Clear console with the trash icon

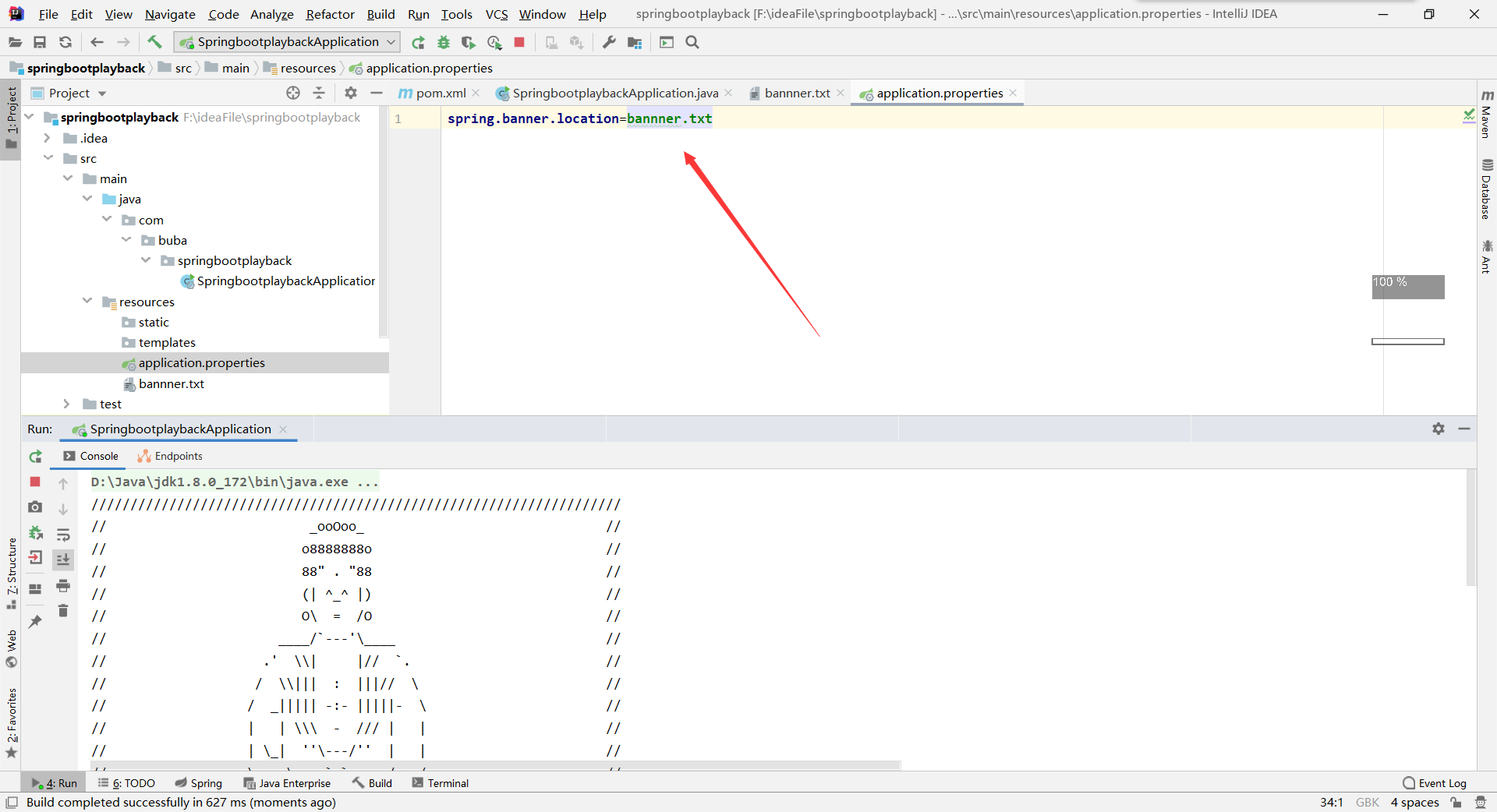[63, 610]
